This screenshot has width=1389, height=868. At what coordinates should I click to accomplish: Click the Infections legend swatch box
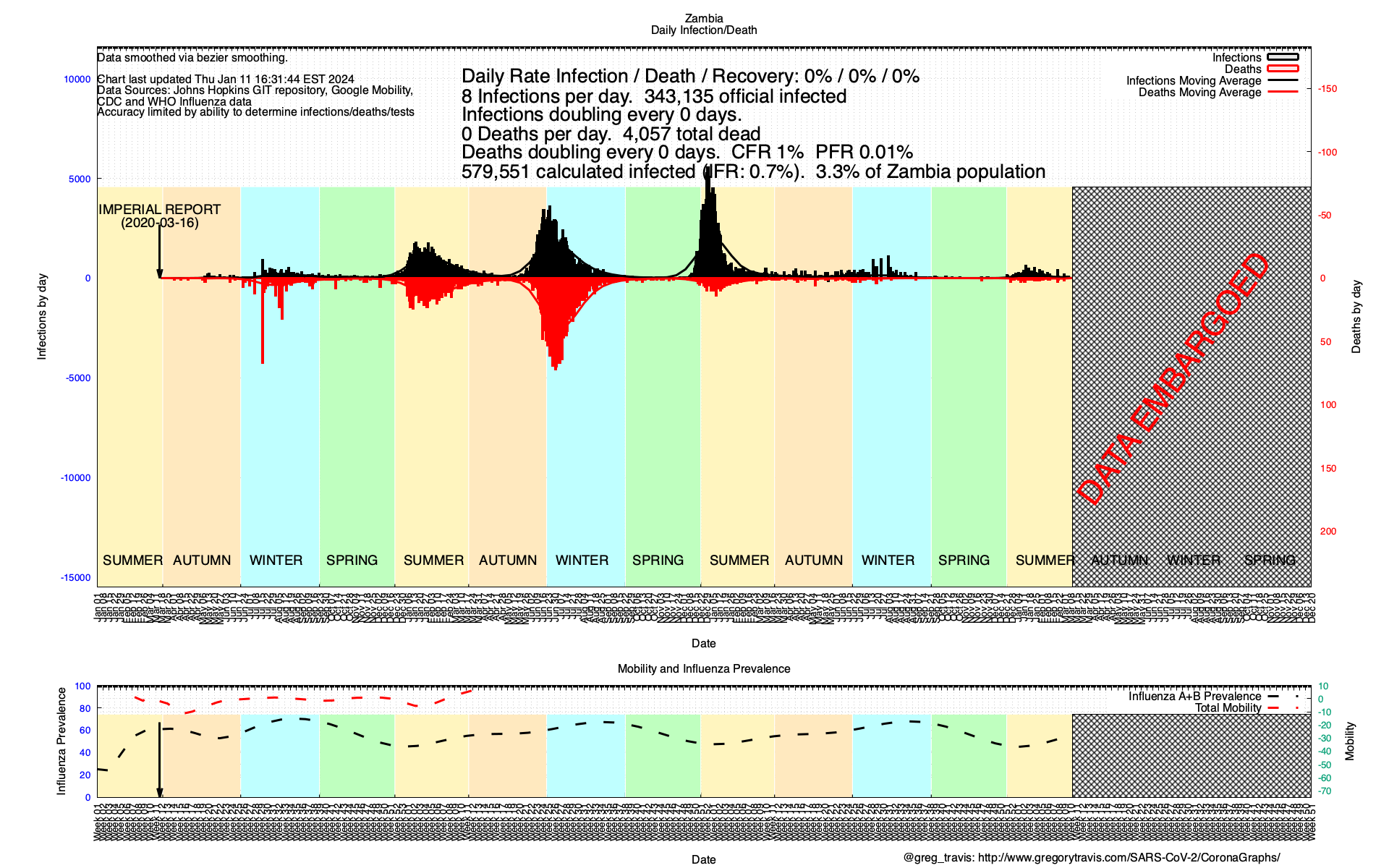[x=1283, y=57]
